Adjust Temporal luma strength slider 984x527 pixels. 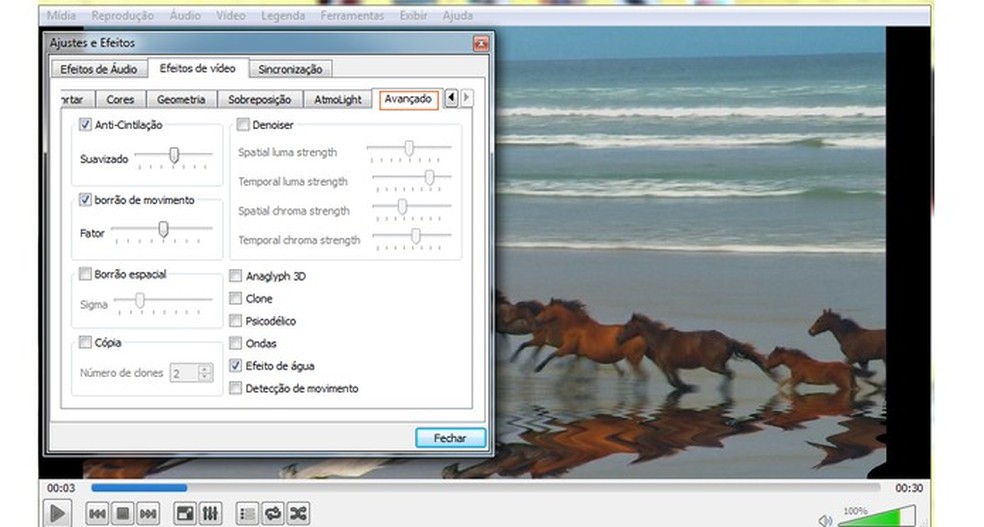(412, 179)
